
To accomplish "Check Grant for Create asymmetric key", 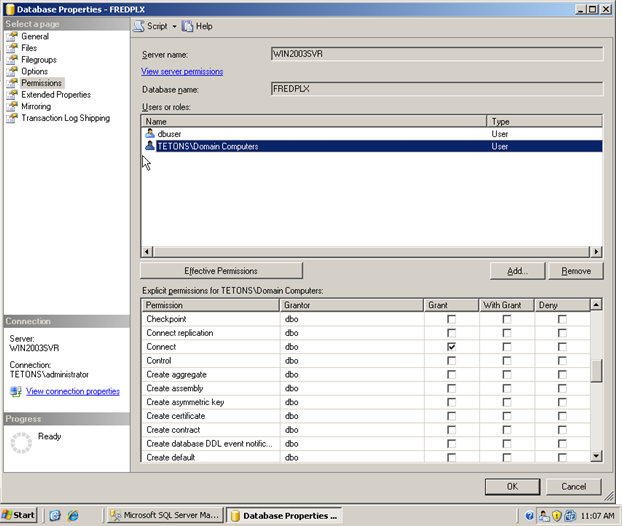I will tap(451, 402).
